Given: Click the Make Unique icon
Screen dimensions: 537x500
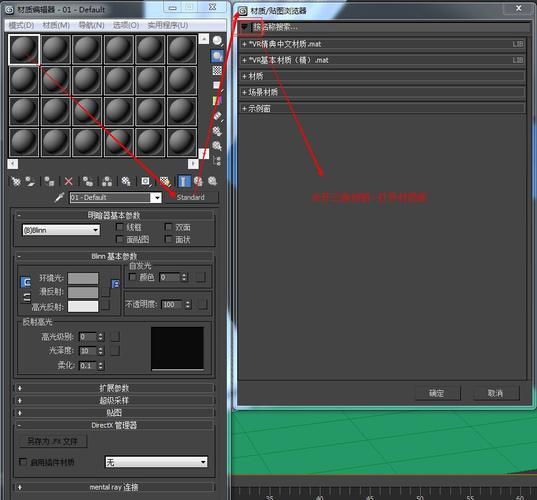Looking at the screenshot, I should 107,182.
